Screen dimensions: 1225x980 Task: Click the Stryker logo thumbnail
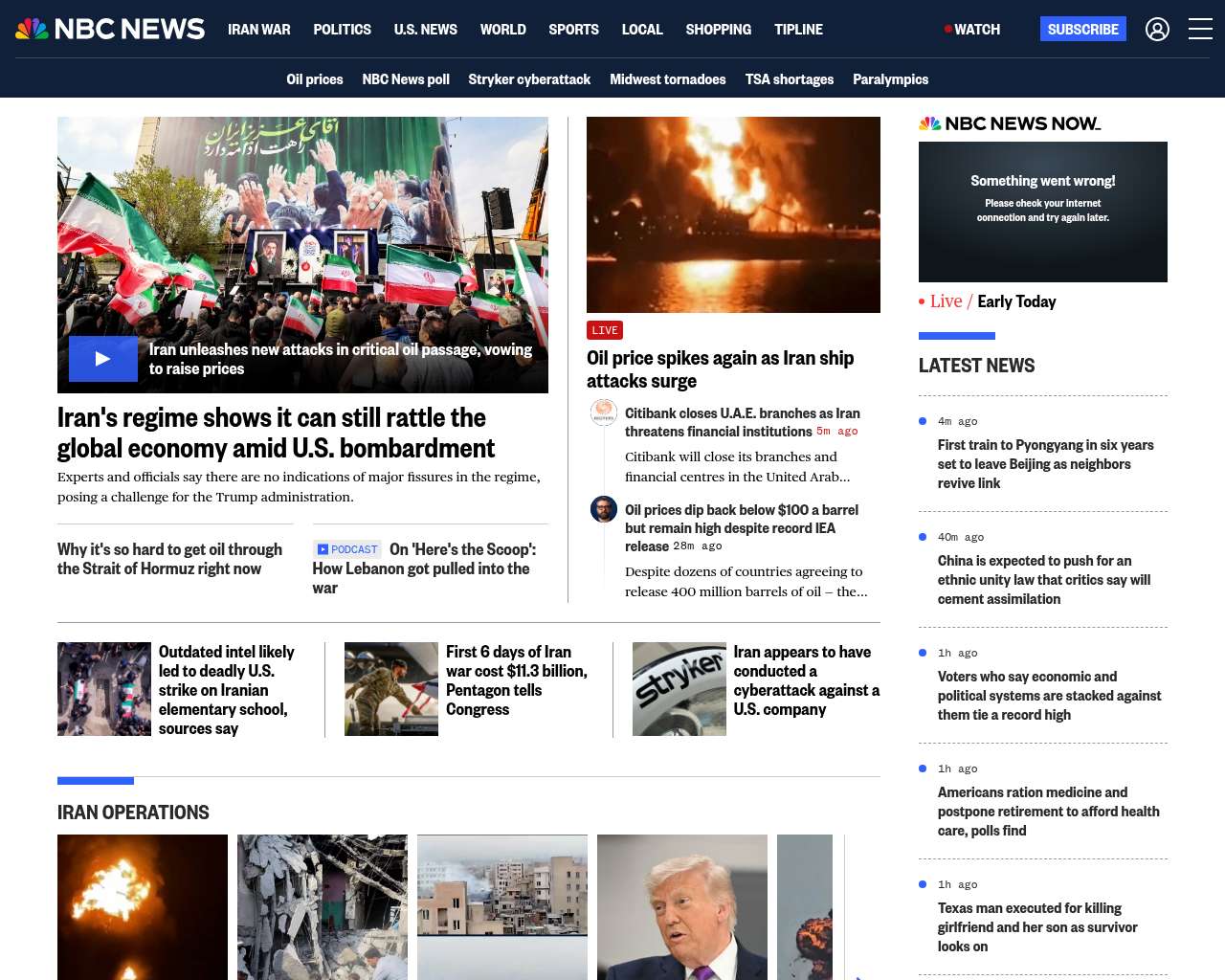(679, 689)
